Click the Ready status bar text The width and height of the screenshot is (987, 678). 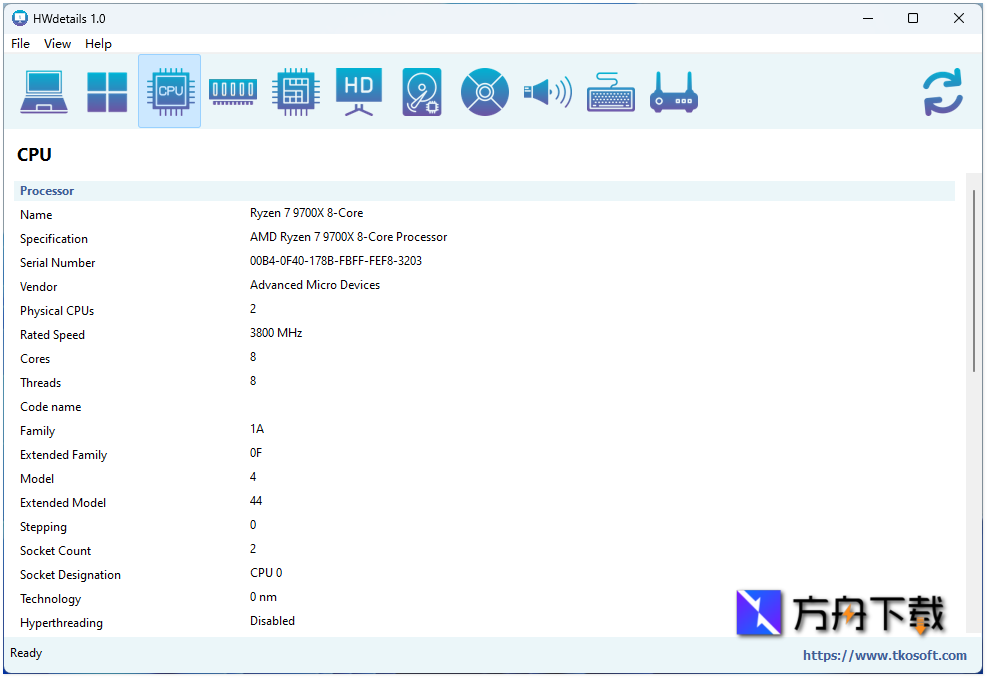tap(26, 653)
